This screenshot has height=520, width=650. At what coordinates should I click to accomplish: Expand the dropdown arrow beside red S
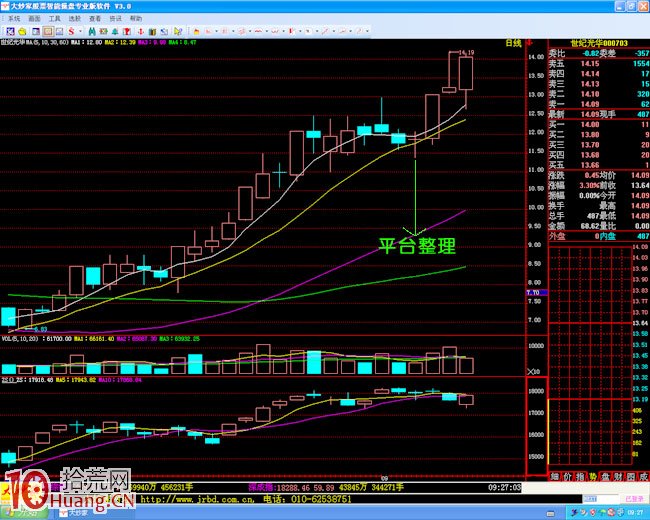[80, 31]
